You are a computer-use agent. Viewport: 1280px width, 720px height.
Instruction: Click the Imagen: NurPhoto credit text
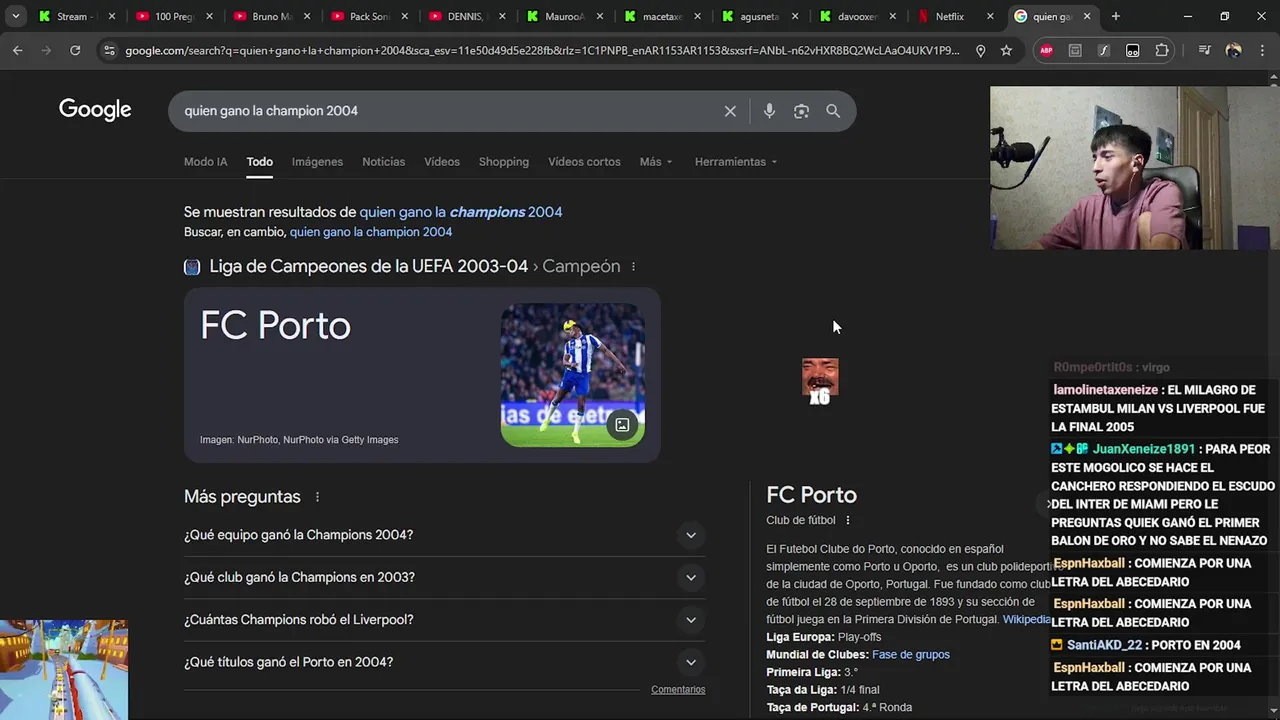tap(299, 440)
